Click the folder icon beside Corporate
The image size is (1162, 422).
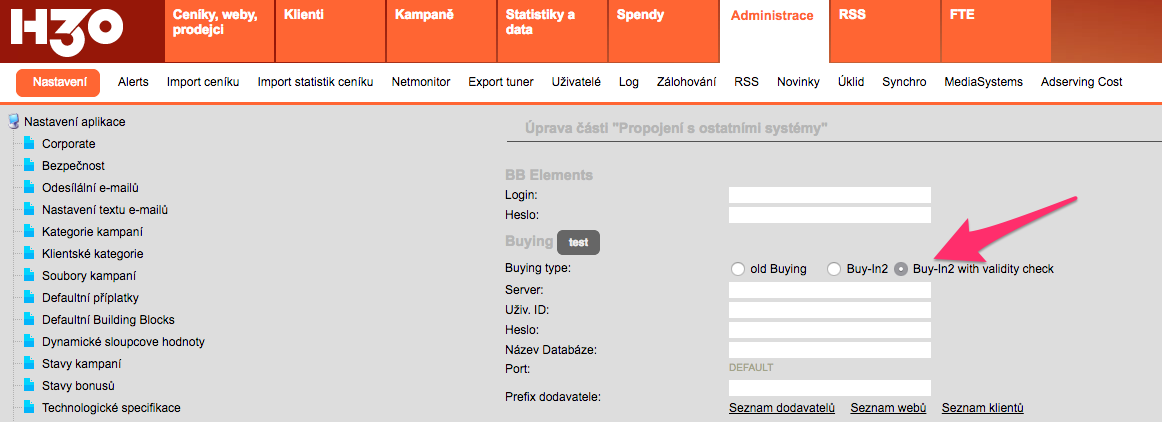click(29, 144)
